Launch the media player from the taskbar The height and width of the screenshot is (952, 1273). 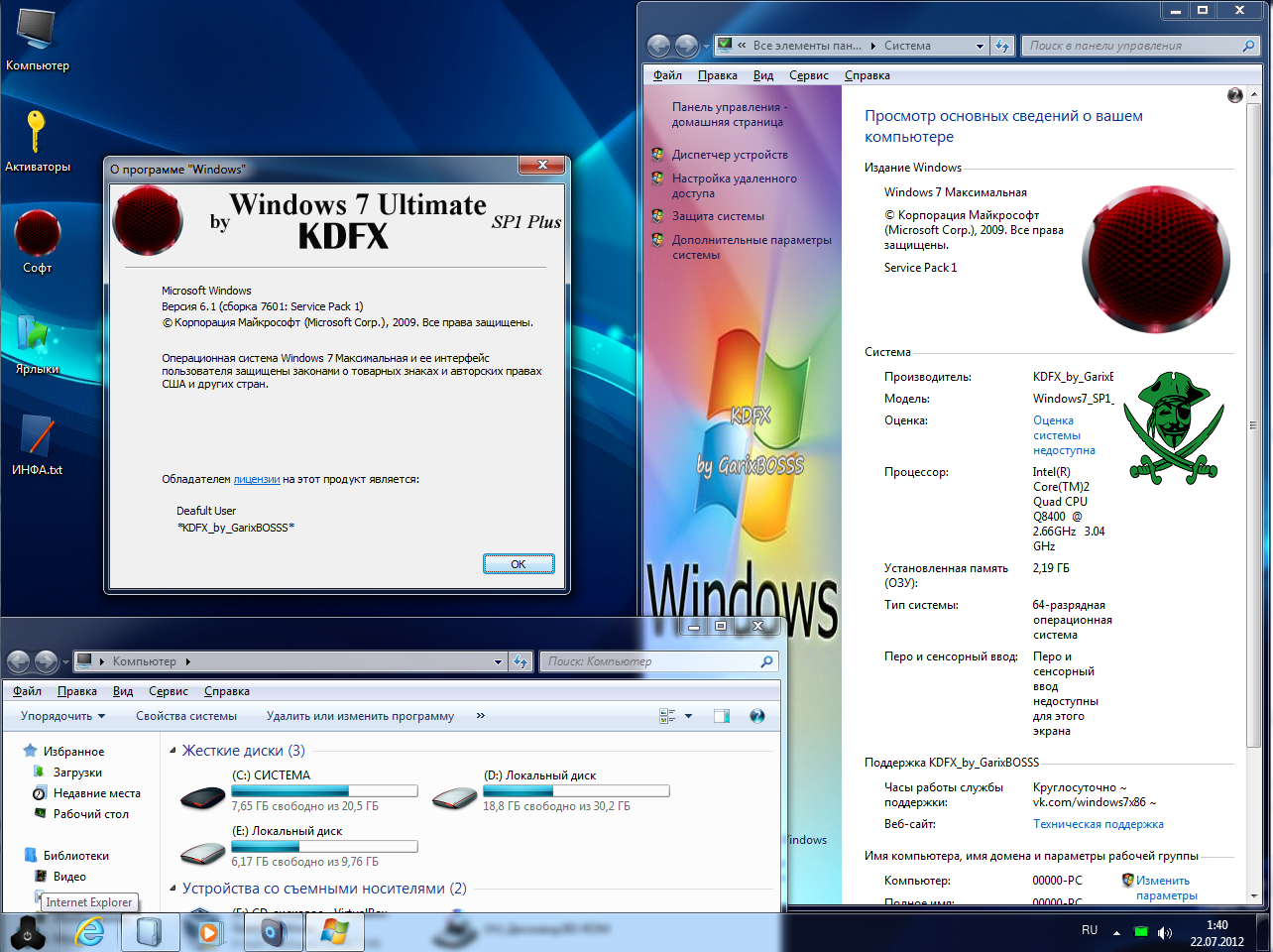[x=209, y=932]
